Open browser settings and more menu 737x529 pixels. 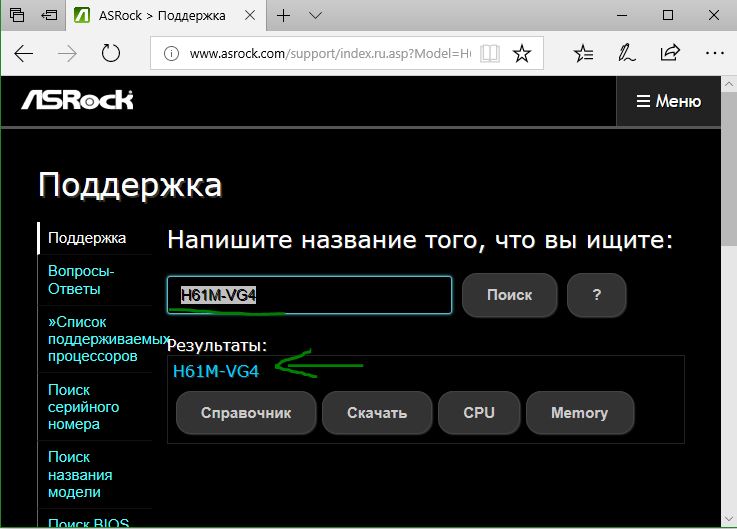pos(714,53)
